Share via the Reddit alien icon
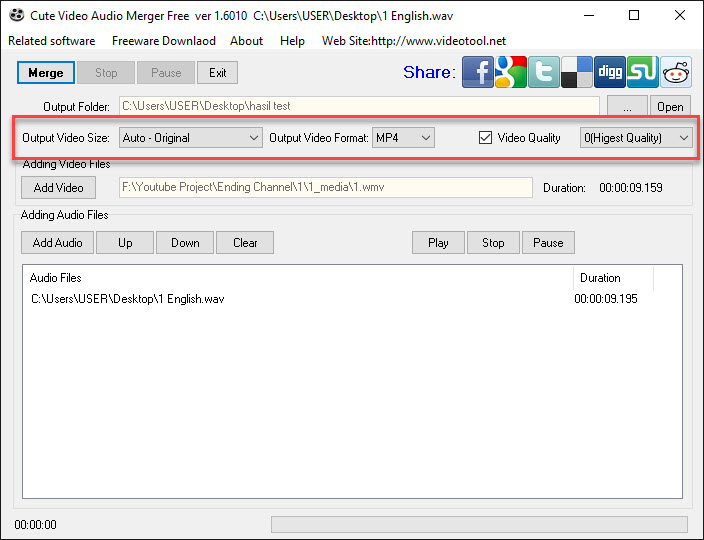 (676, 72)
